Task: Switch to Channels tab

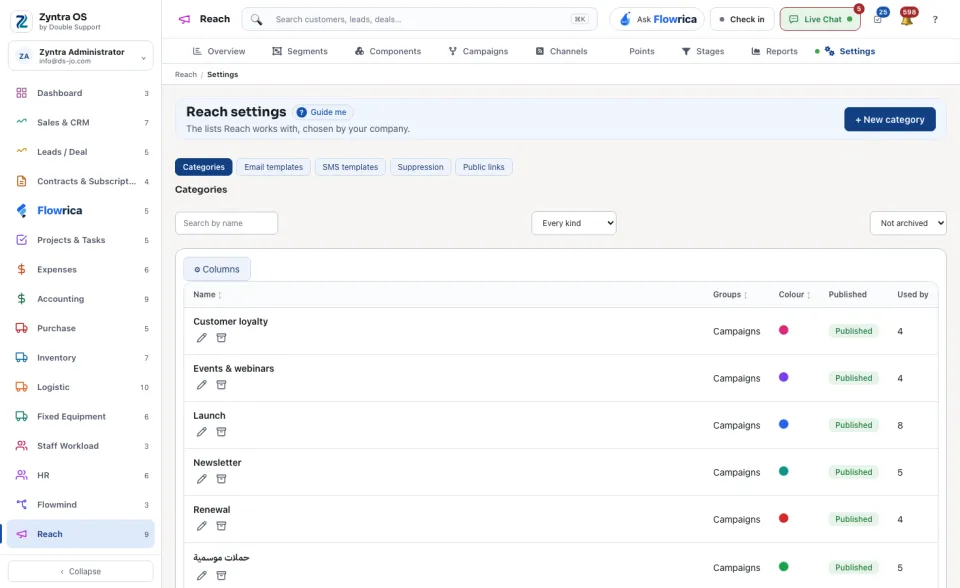Action: coord(561,51)
